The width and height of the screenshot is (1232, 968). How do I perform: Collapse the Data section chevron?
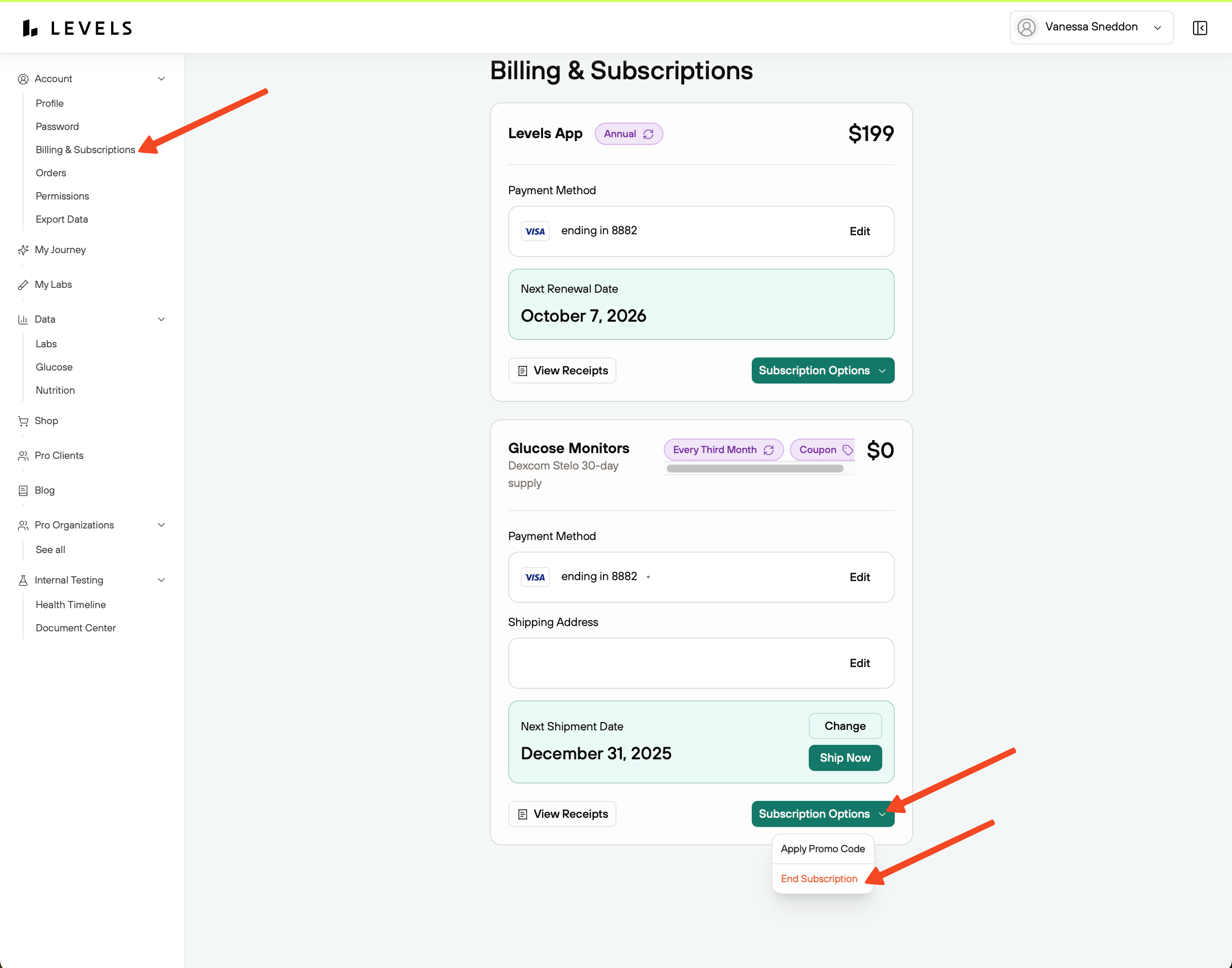coord(161,320)
